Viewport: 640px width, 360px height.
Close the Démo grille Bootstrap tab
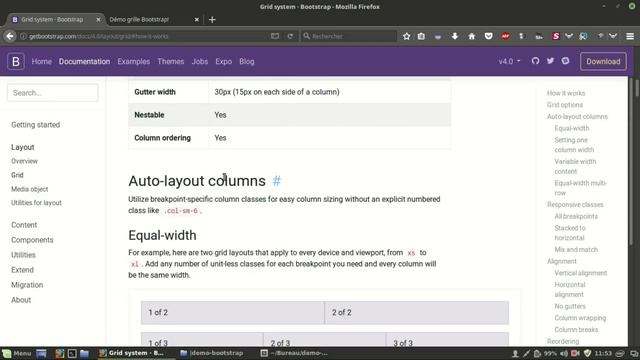[197, 20]
